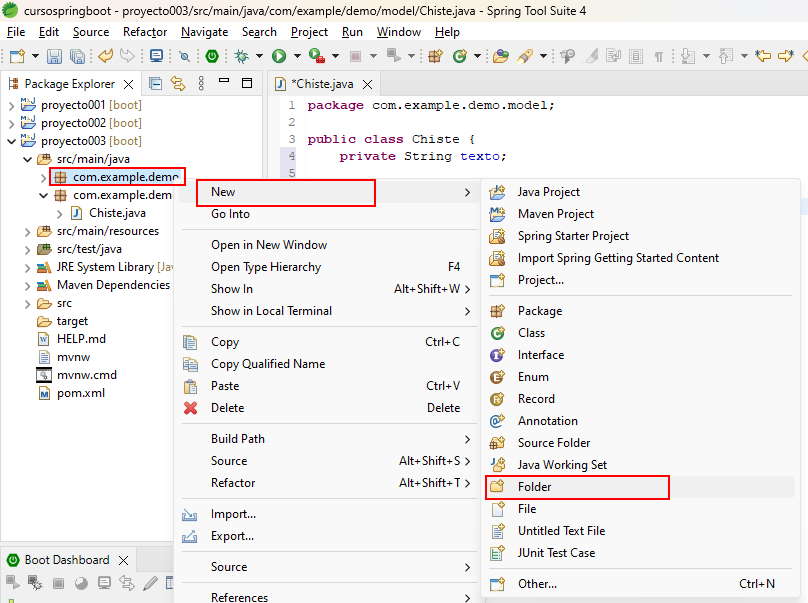The width and height of the screenshot is (808, 603).
Task: Open the Navigate menu
Action: (x=204, y=32)
